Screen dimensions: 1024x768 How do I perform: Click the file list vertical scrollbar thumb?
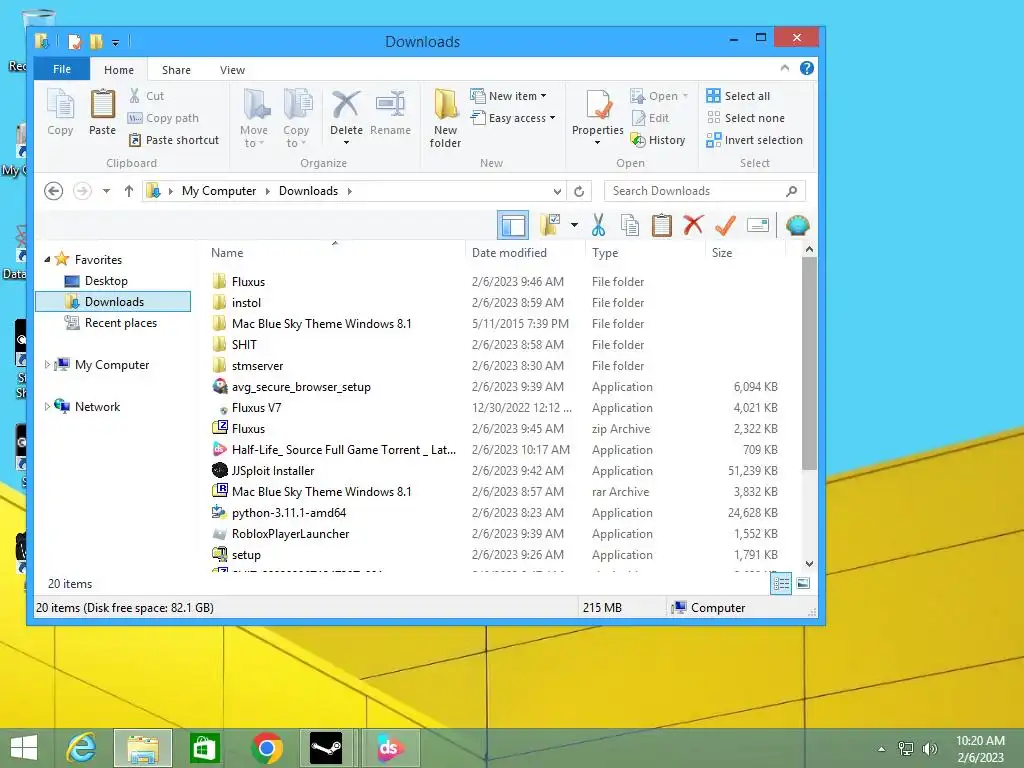pyautogui.click(x=809, y=363)
